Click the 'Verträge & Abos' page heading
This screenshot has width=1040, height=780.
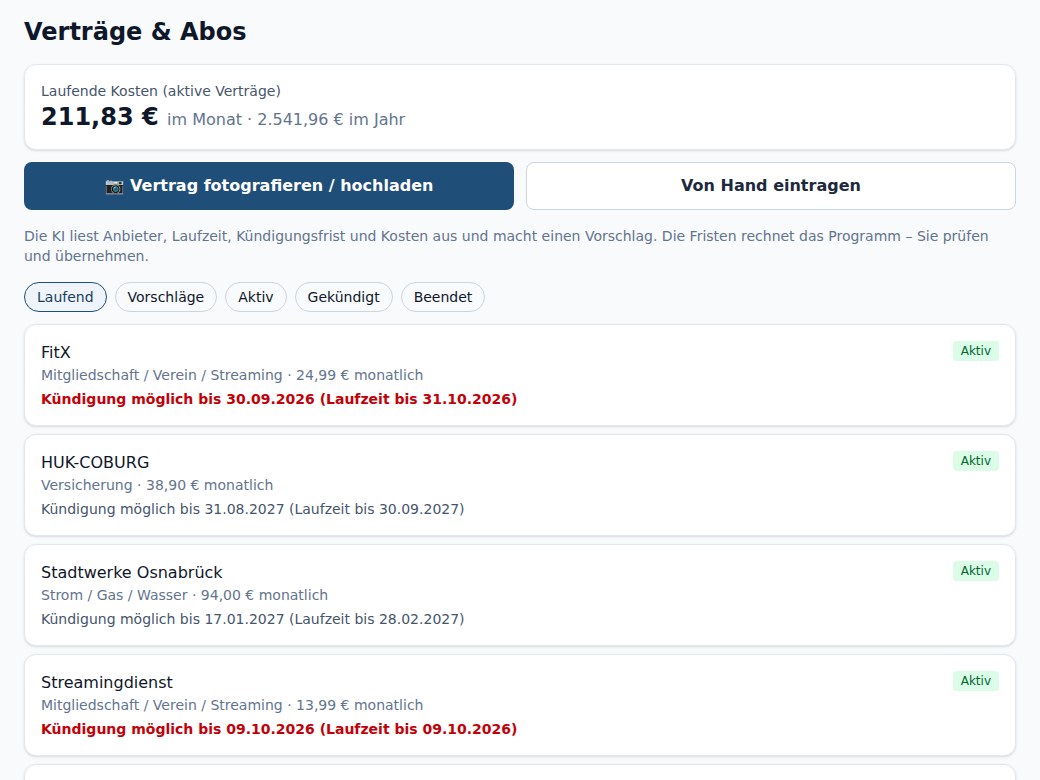pos(135,32)
